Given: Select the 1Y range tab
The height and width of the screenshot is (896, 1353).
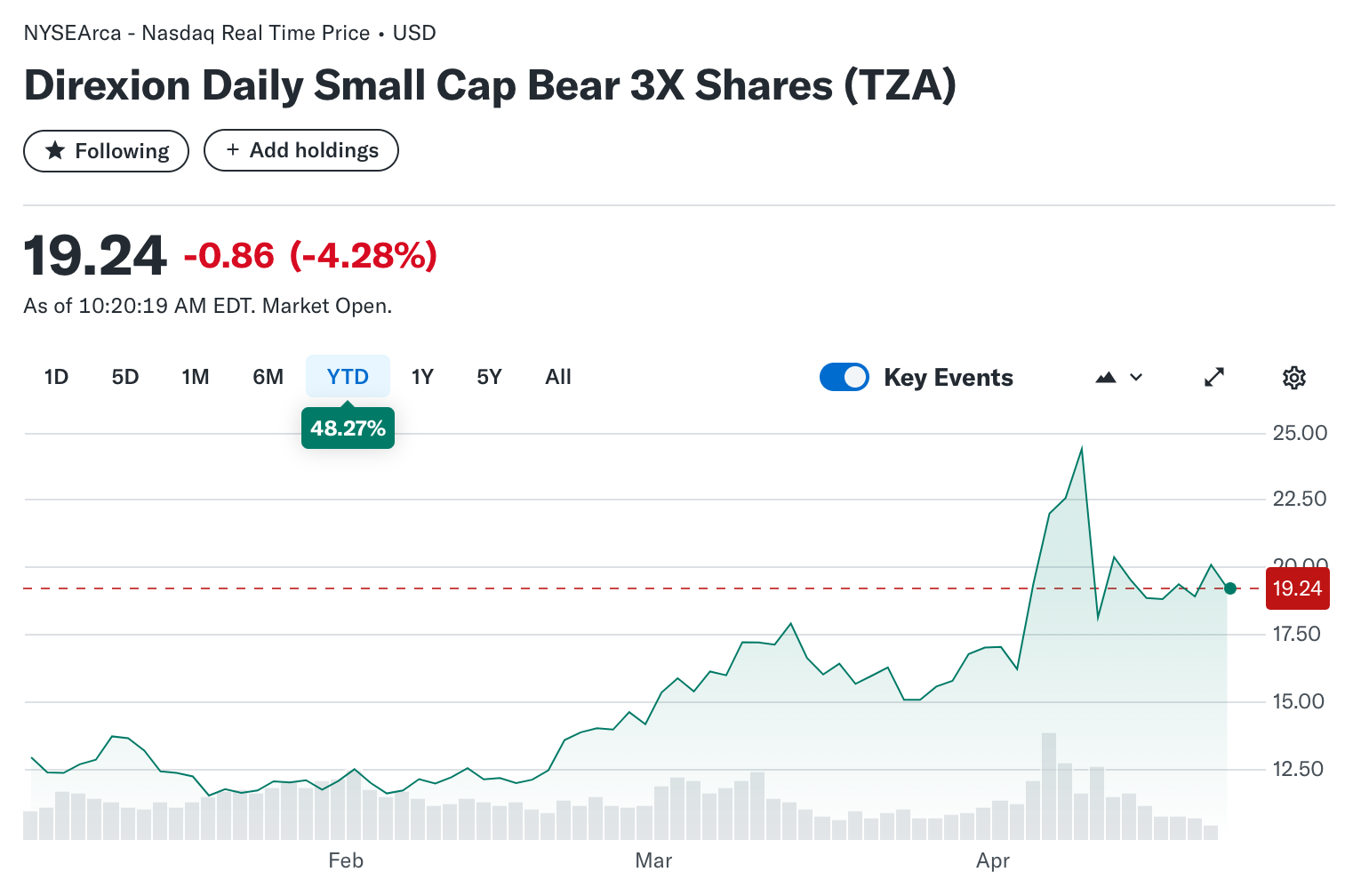Looking at the screenshot, I should [422, 376].
